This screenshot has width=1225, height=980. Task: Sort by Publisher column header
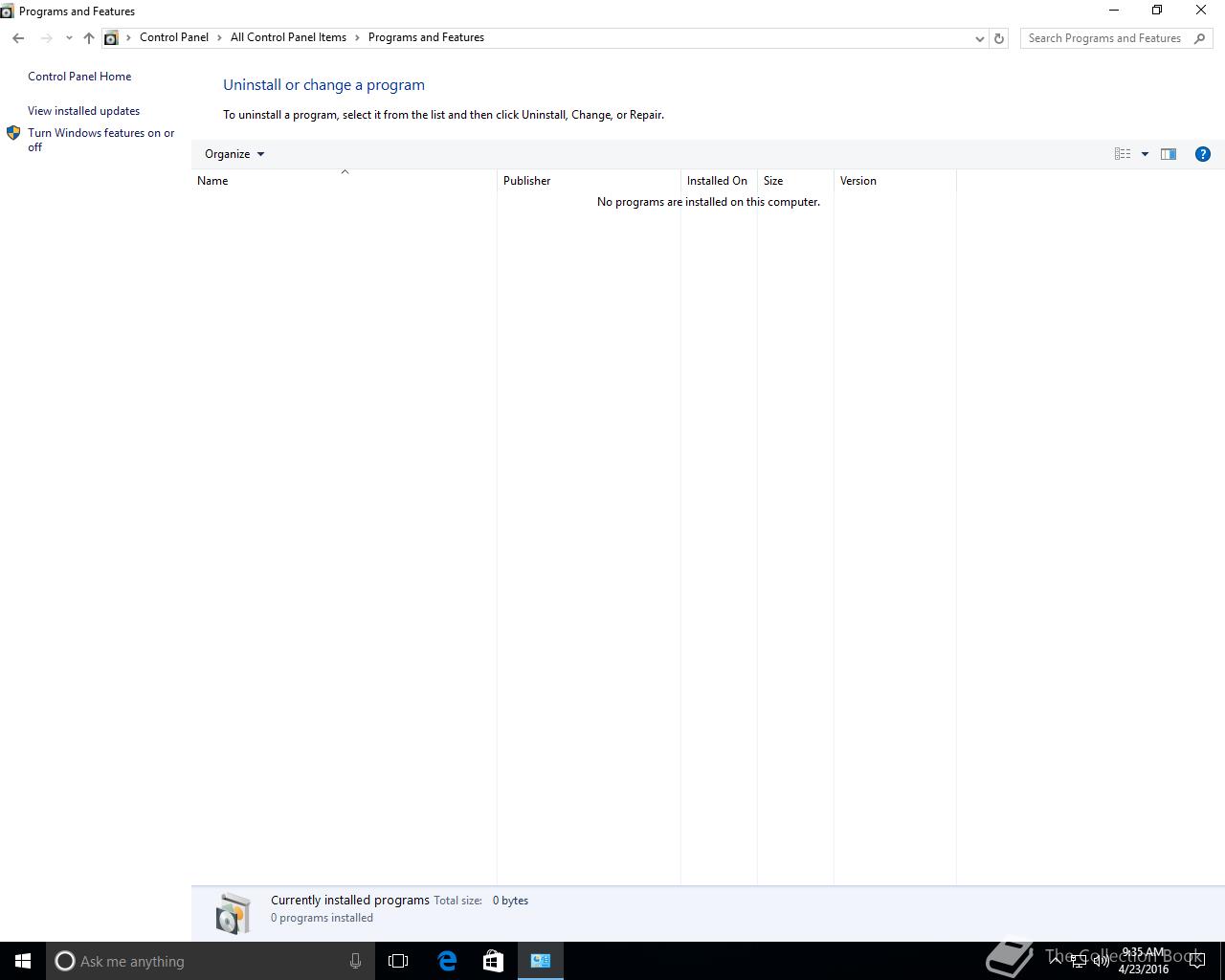click(x=589, y=181)
